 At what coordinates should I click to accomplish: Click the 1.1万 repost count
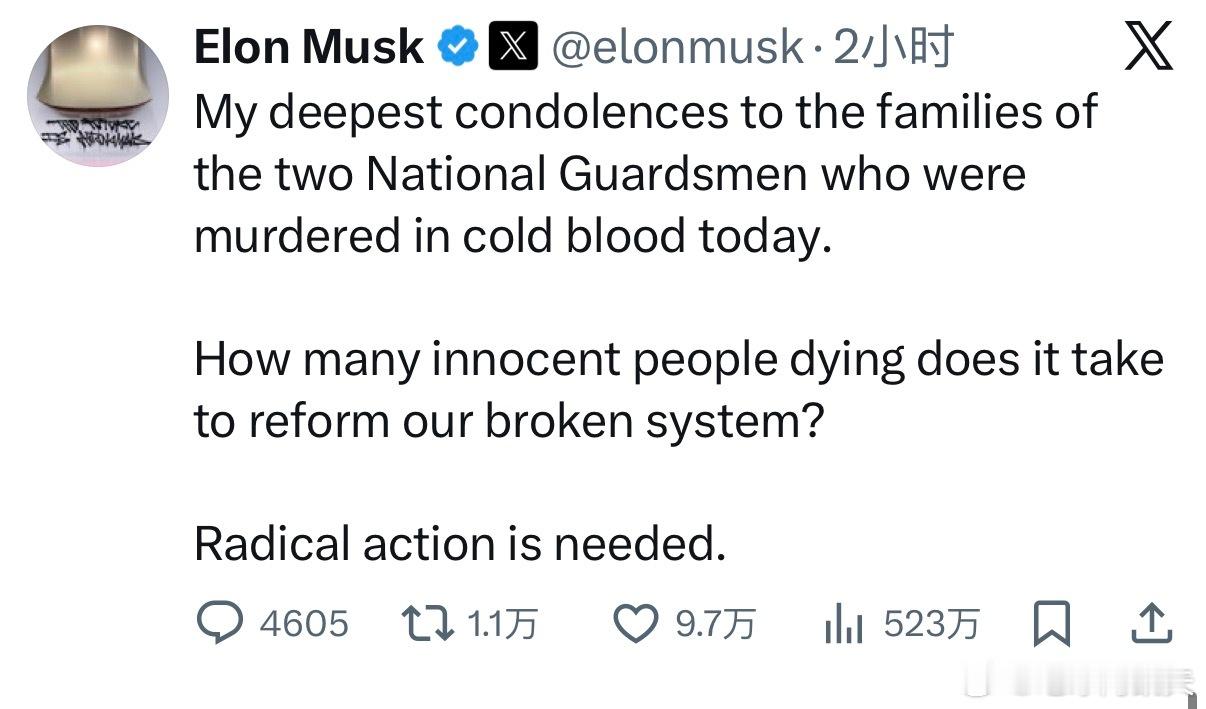click(x=502, y=624)
